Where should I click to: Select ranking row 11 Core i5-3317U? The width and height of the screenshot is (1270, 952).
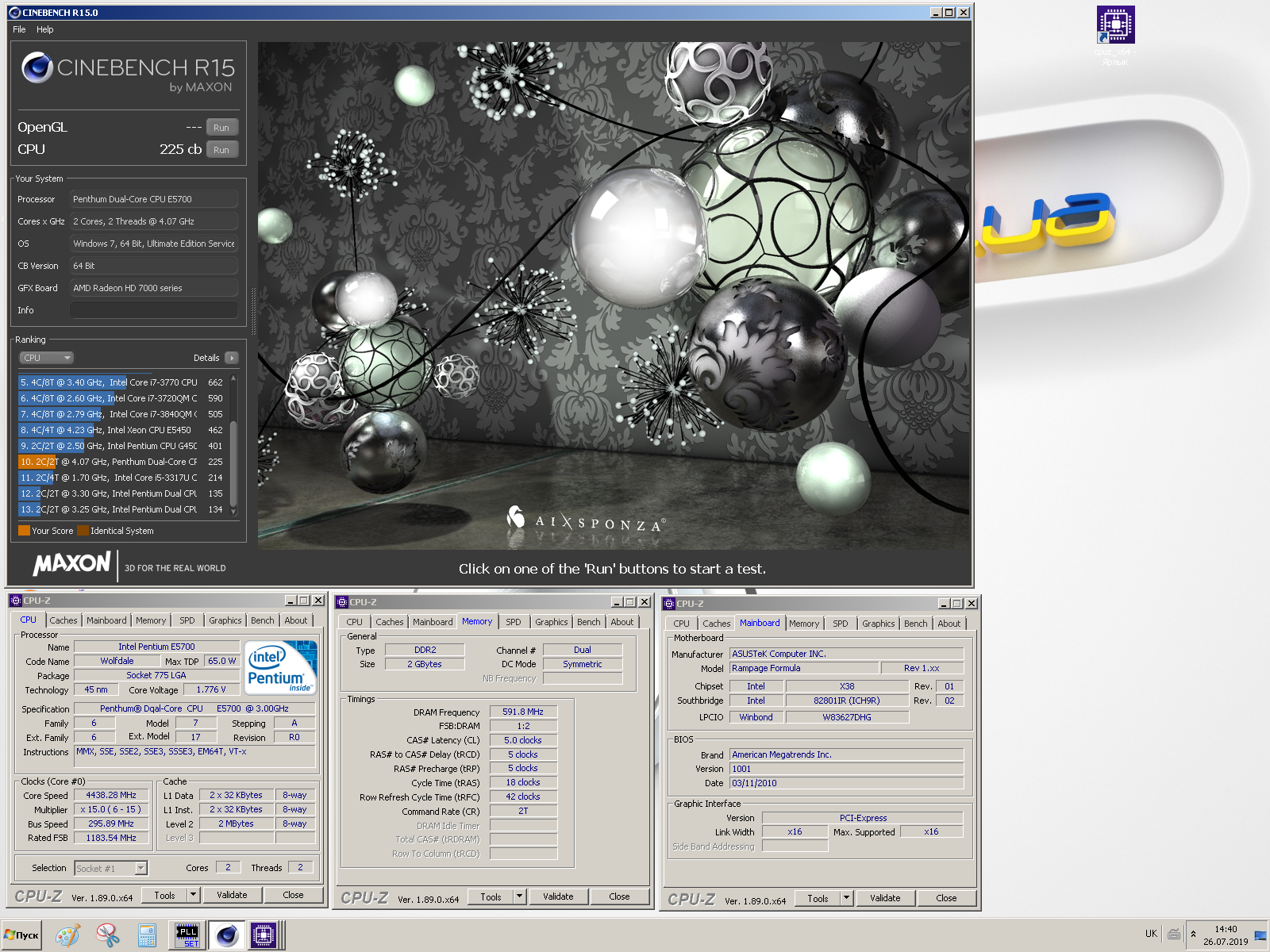(122, 478)
